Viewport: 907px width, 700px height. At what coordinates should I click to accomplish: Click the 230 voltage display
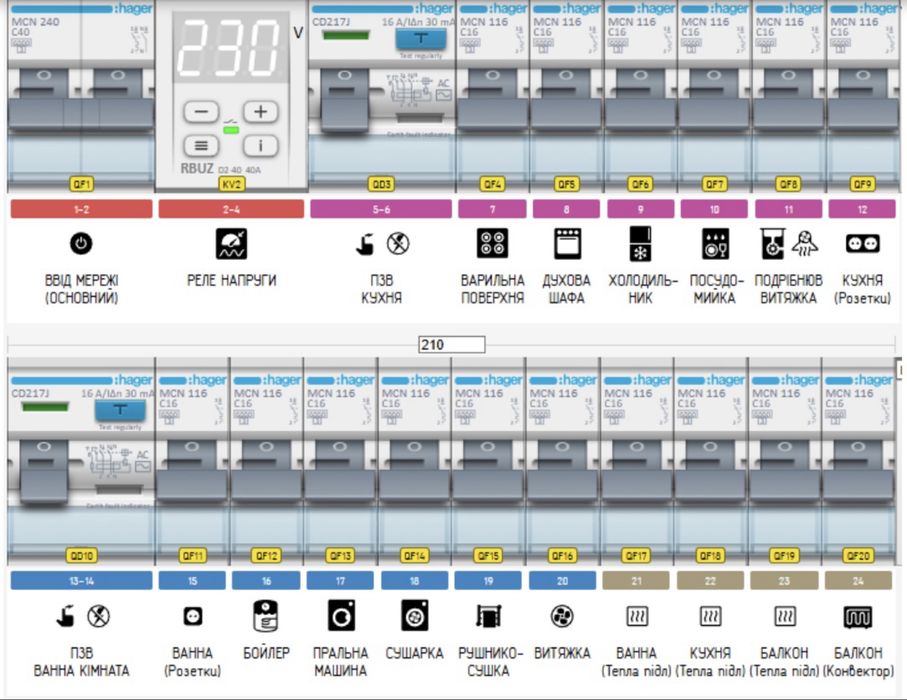231,49
